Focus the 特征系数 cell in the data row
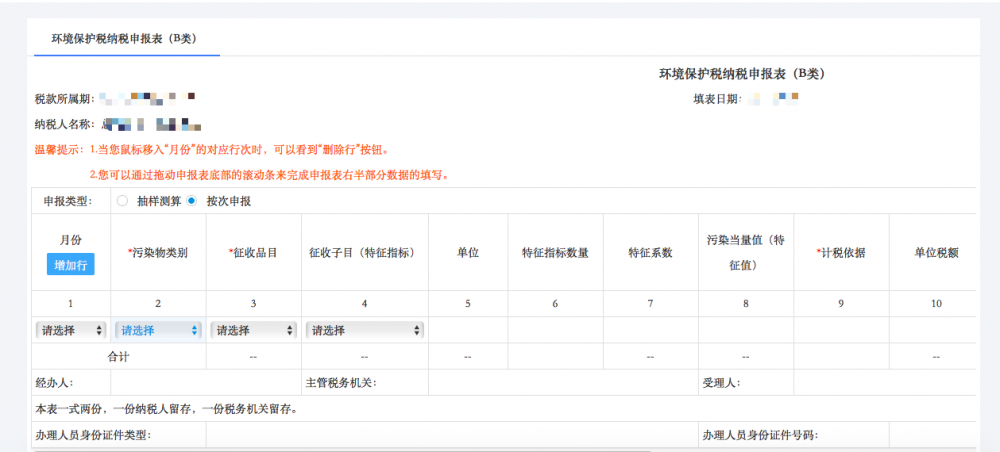1000x452 pixels. [650, 330]
